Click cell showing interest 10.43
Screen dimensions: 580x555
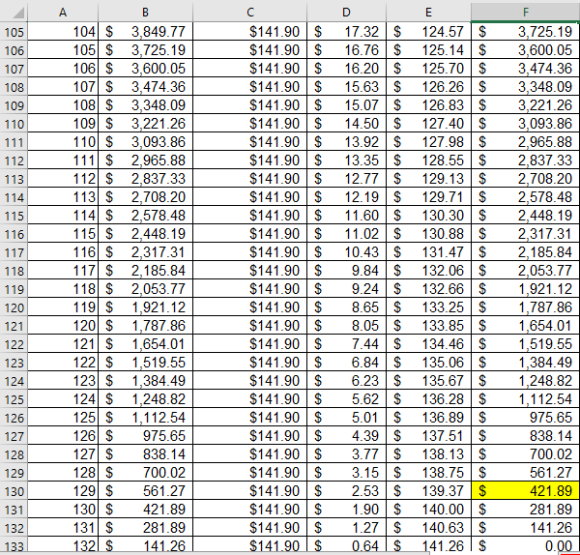coord(346,252)
